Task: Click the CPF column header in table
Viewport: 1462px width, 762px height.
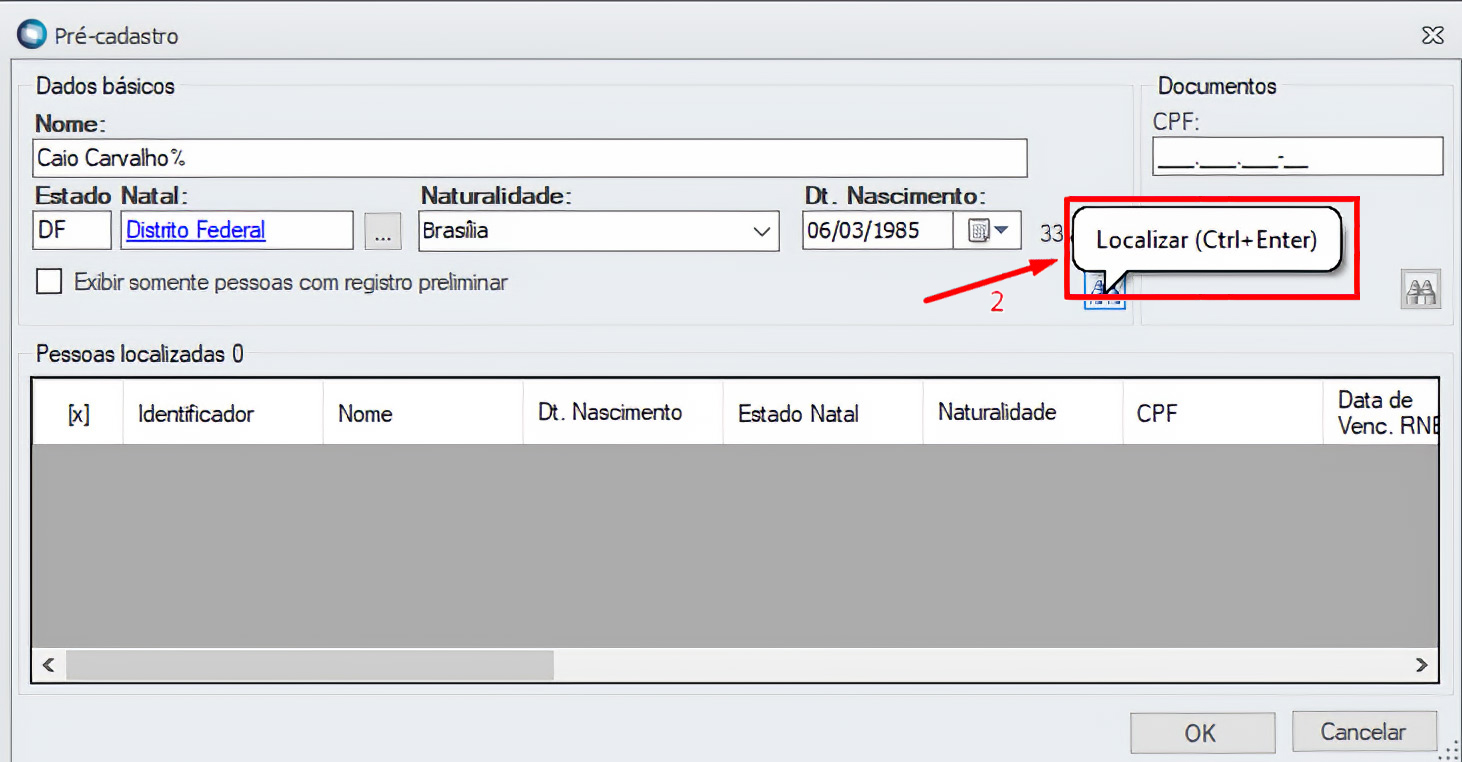Action: (1157, 414)
